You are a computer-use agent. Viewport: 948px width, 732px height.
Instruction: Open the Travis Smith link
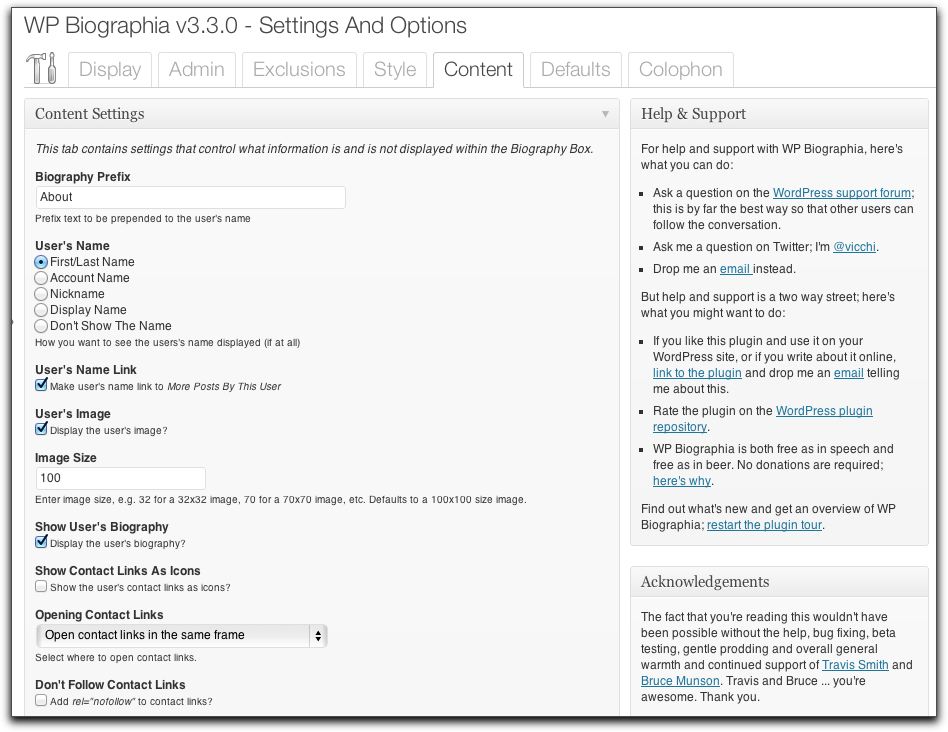click(x=855, y=665)
